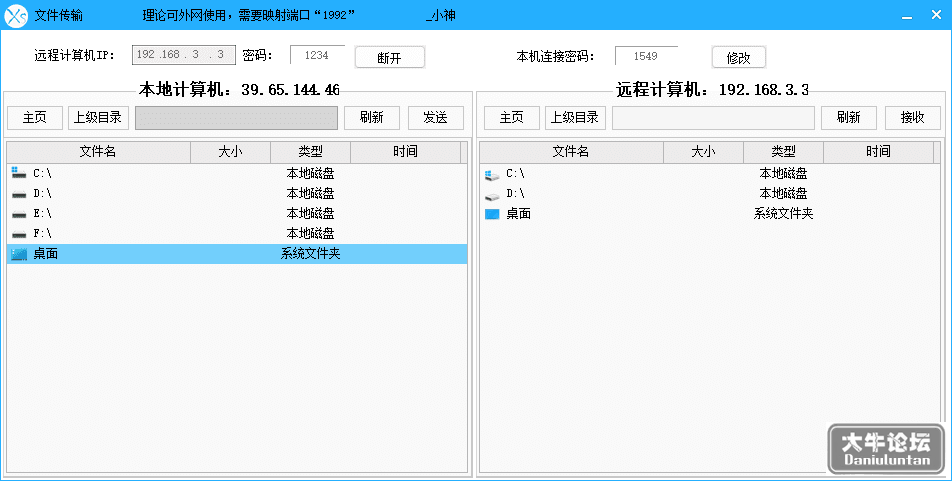Select local C:\ row name
Image resolution: width=952 pixels, height=481 pixels.
click(42, 174)
